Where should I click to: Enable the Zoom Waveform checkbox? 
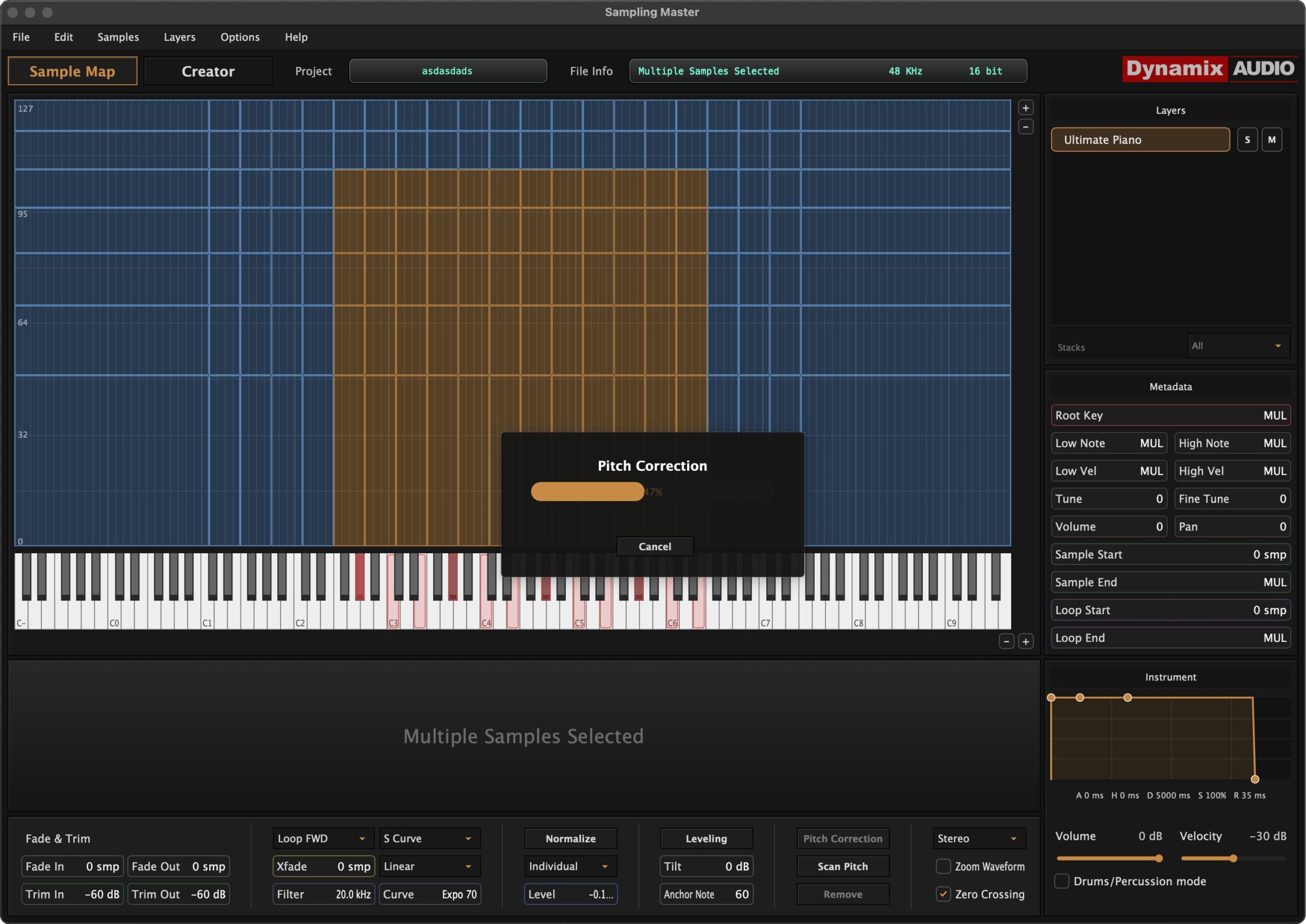click(943, 866)
